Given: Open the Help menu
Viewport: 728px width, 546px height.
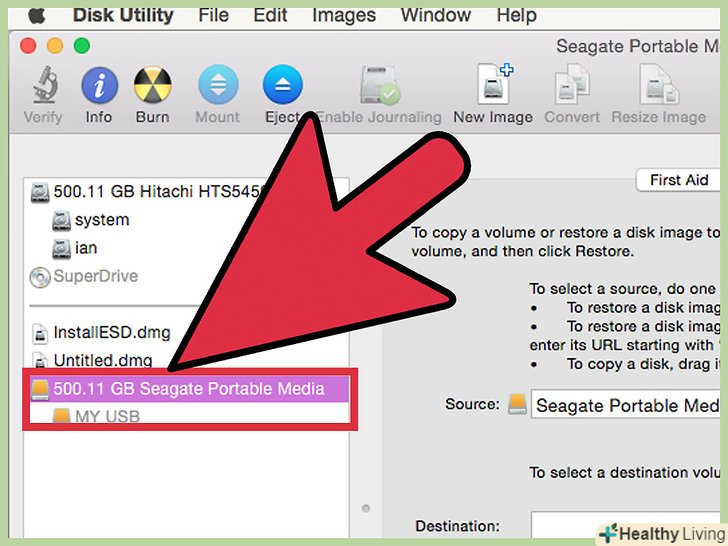Looking at the screenshot, I should coord(516,15).
